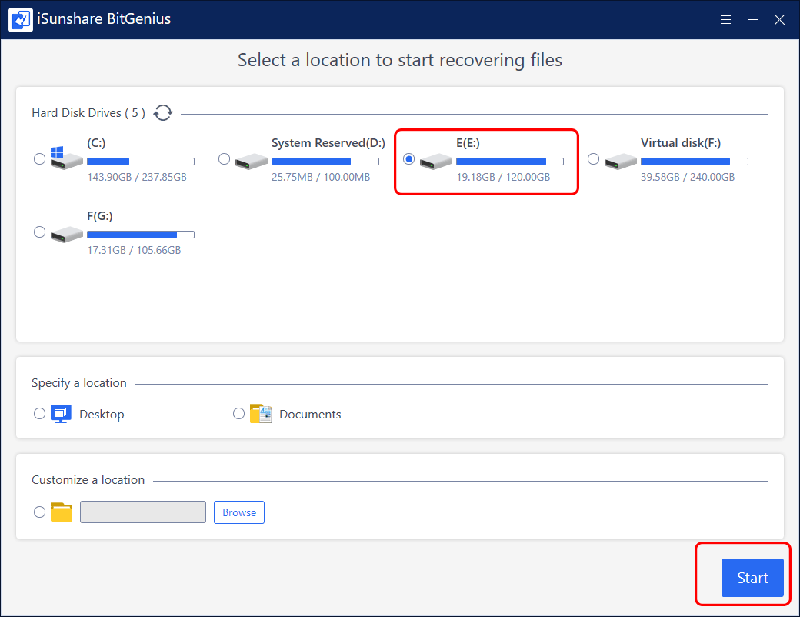Click the Browse button
Screen dimensions: 800x617
[x=239, y=512]
